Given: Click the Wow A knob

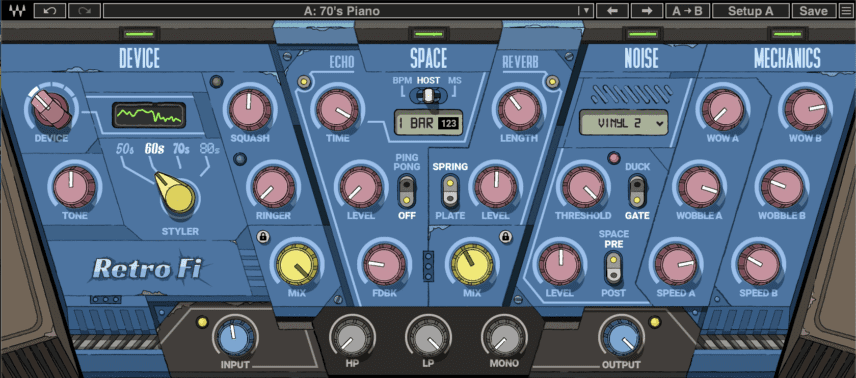Looking at the screenshot, I should 723,109.
